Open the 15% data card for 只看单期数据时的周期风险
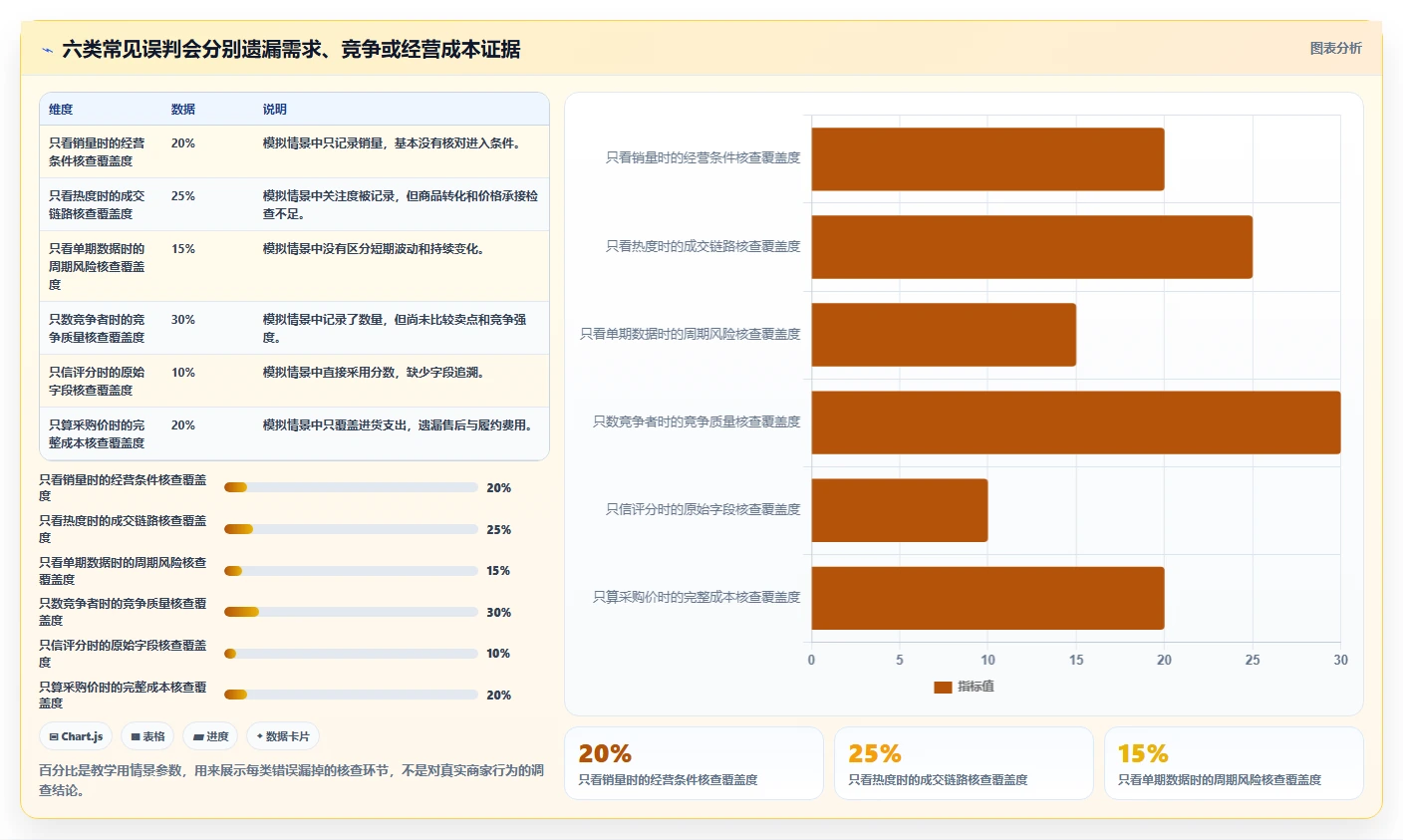 [x=1234, y=763]
